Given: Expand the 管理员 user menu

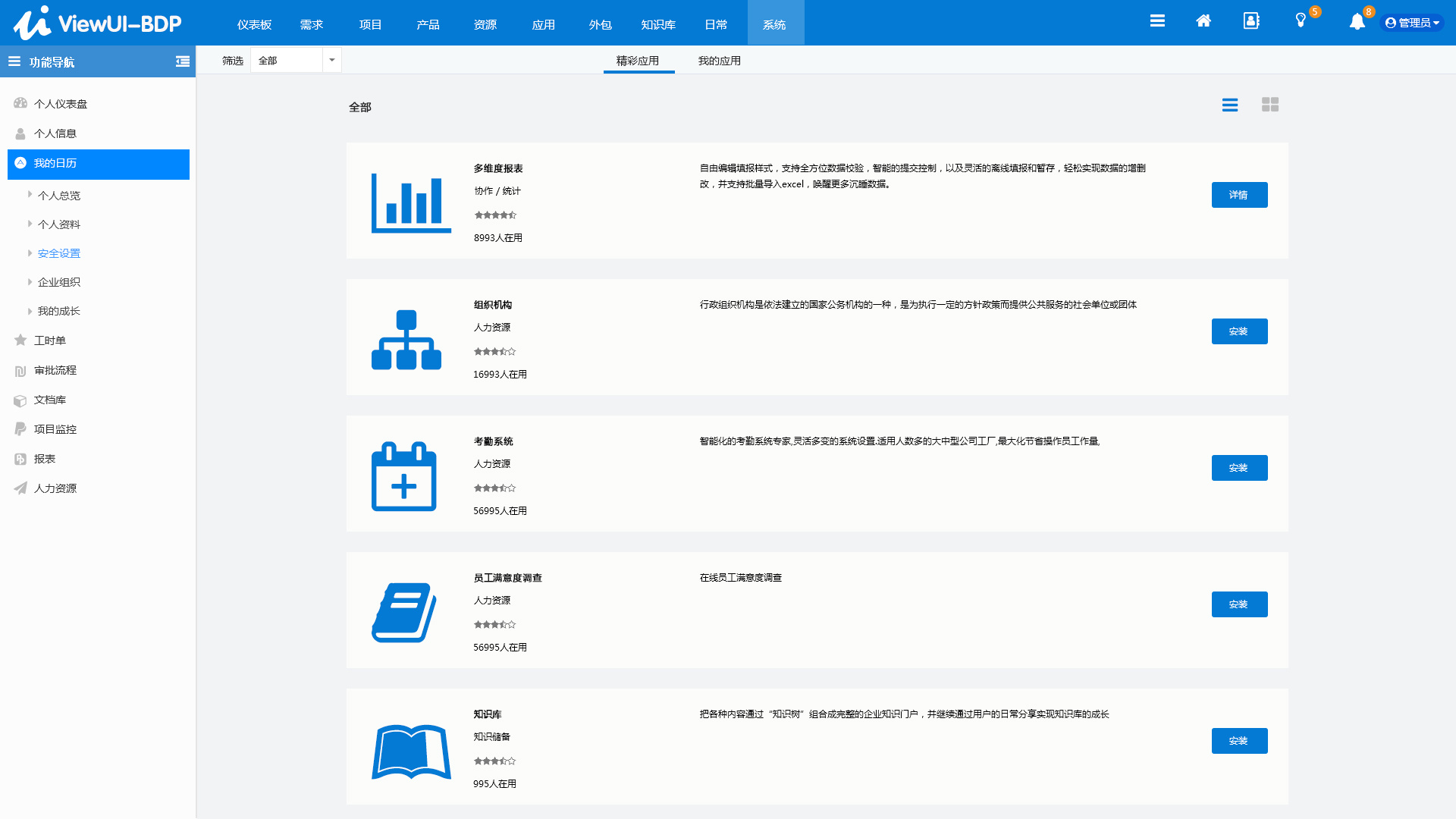Looking at the screenshot, I should tap(1412, 23).
